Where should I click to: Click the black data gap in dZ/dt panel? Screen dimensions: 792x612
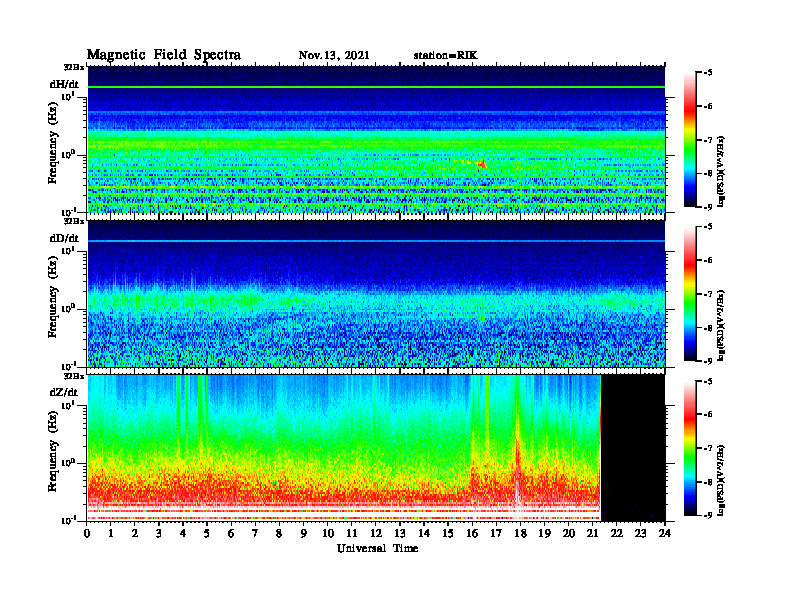(x=633, y=448)
